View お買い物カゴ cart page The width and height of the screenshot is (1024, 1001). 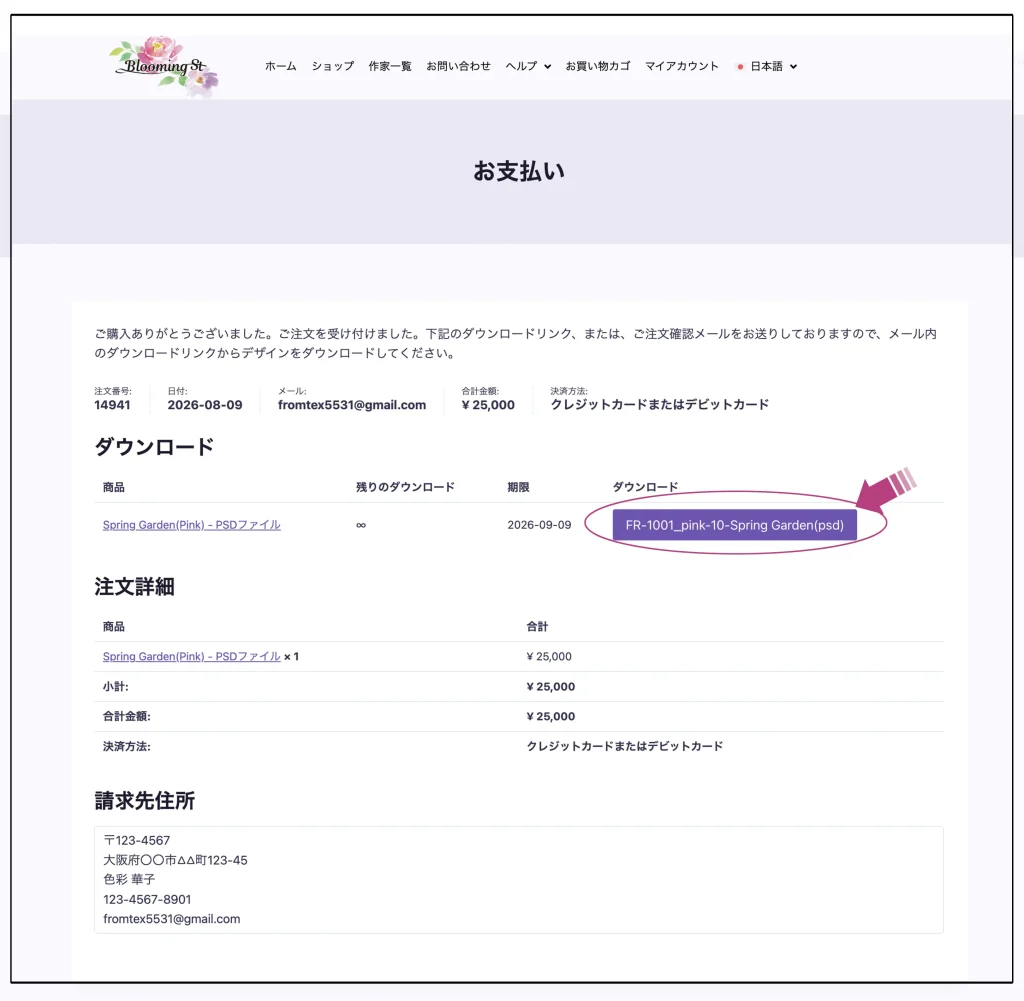(x=598, y=66)
